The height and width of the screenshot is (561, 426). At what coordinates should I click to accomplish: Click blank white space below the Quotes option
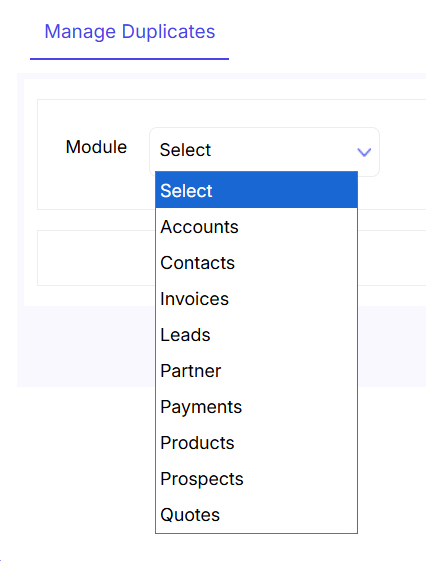(x=256, y=547)
